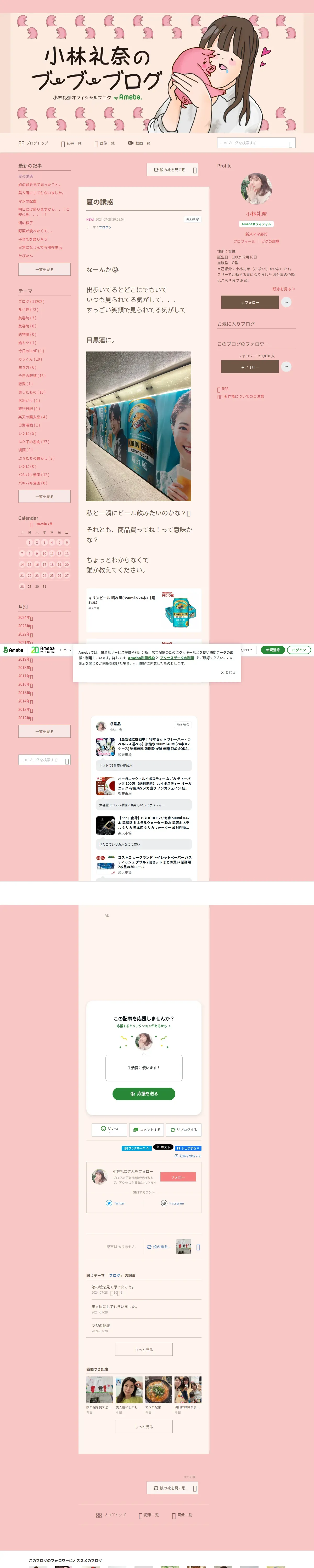Viewport: 314px width, 1568px height.
Task: Click リブログする button
Action: [x=183, y=1130]
